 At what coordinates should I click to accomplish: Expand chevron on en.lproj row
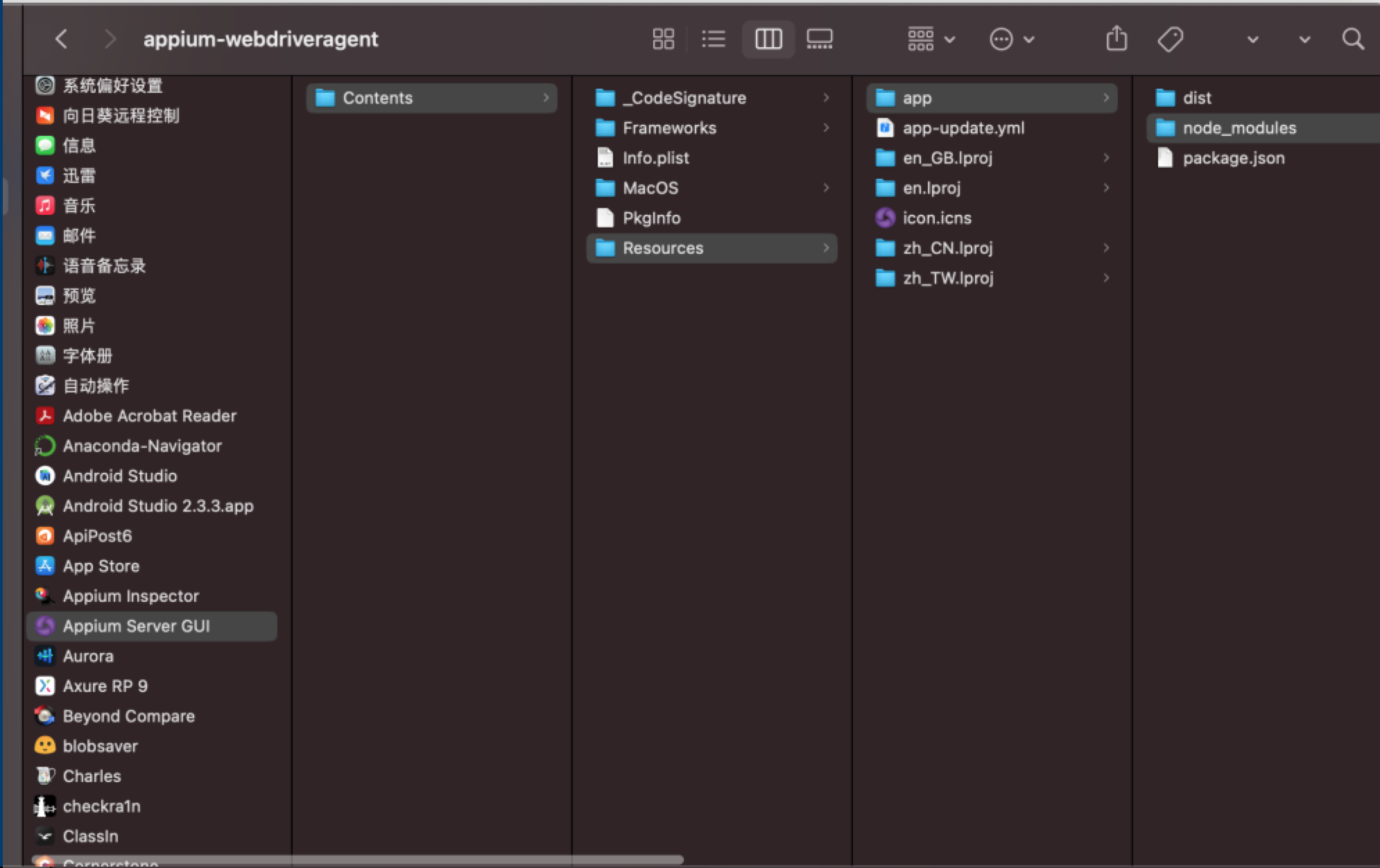pos(1106,188)
